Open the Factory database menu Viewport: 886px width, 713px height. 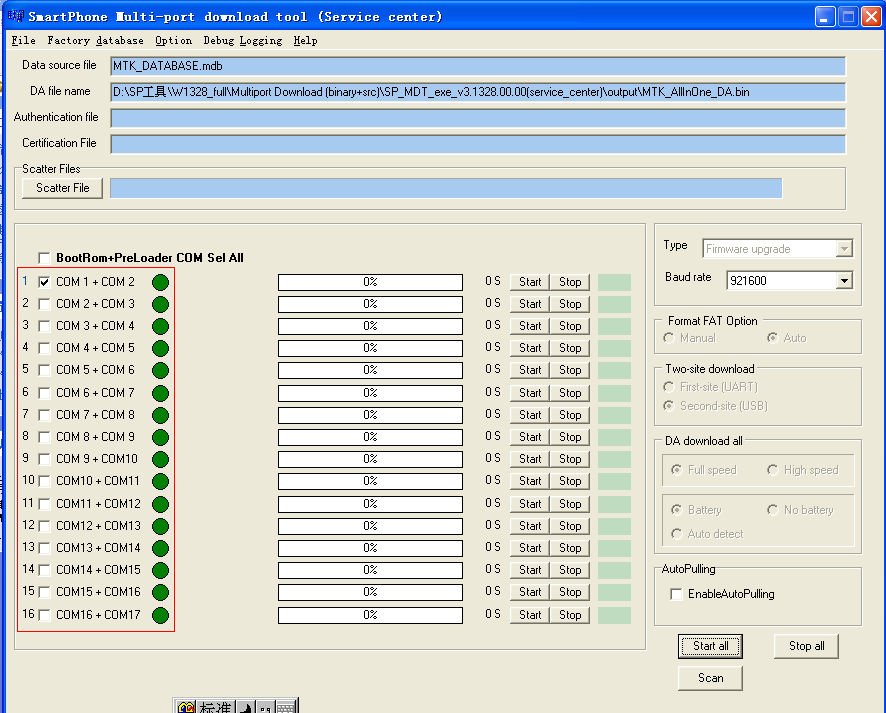pyautogui.click(x=95, y=41)
